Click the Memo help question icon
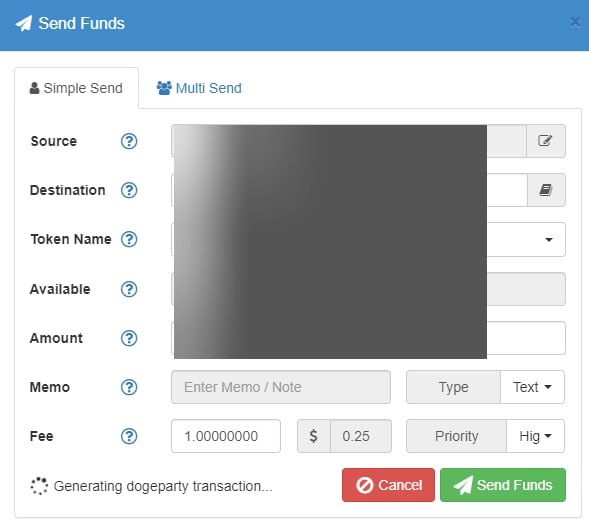The image size is (589, 529). pyautogui.click(x=129, y=387)
